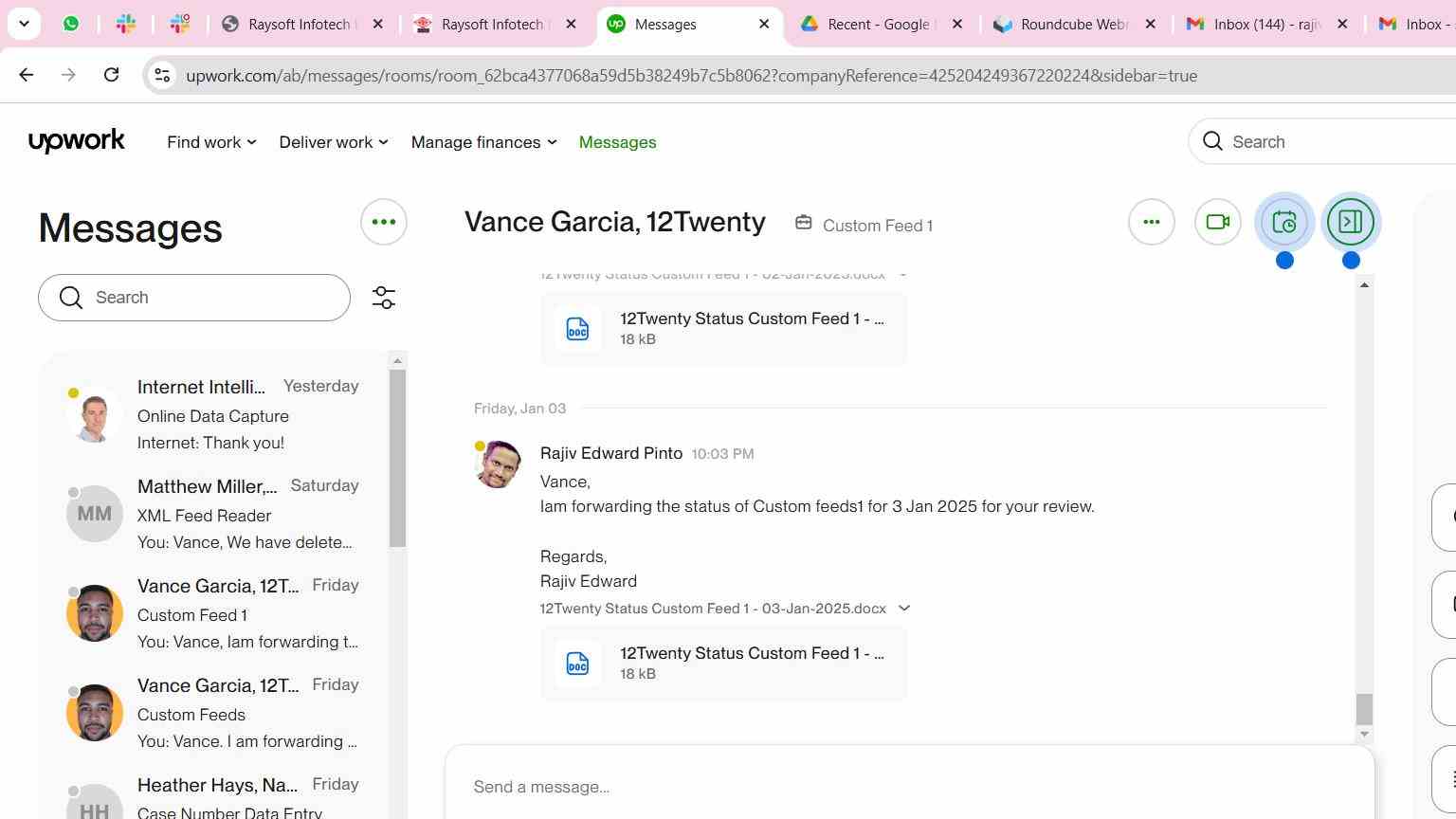Focus the Send a message field
1456x819 pixels.
coord(909,787)
